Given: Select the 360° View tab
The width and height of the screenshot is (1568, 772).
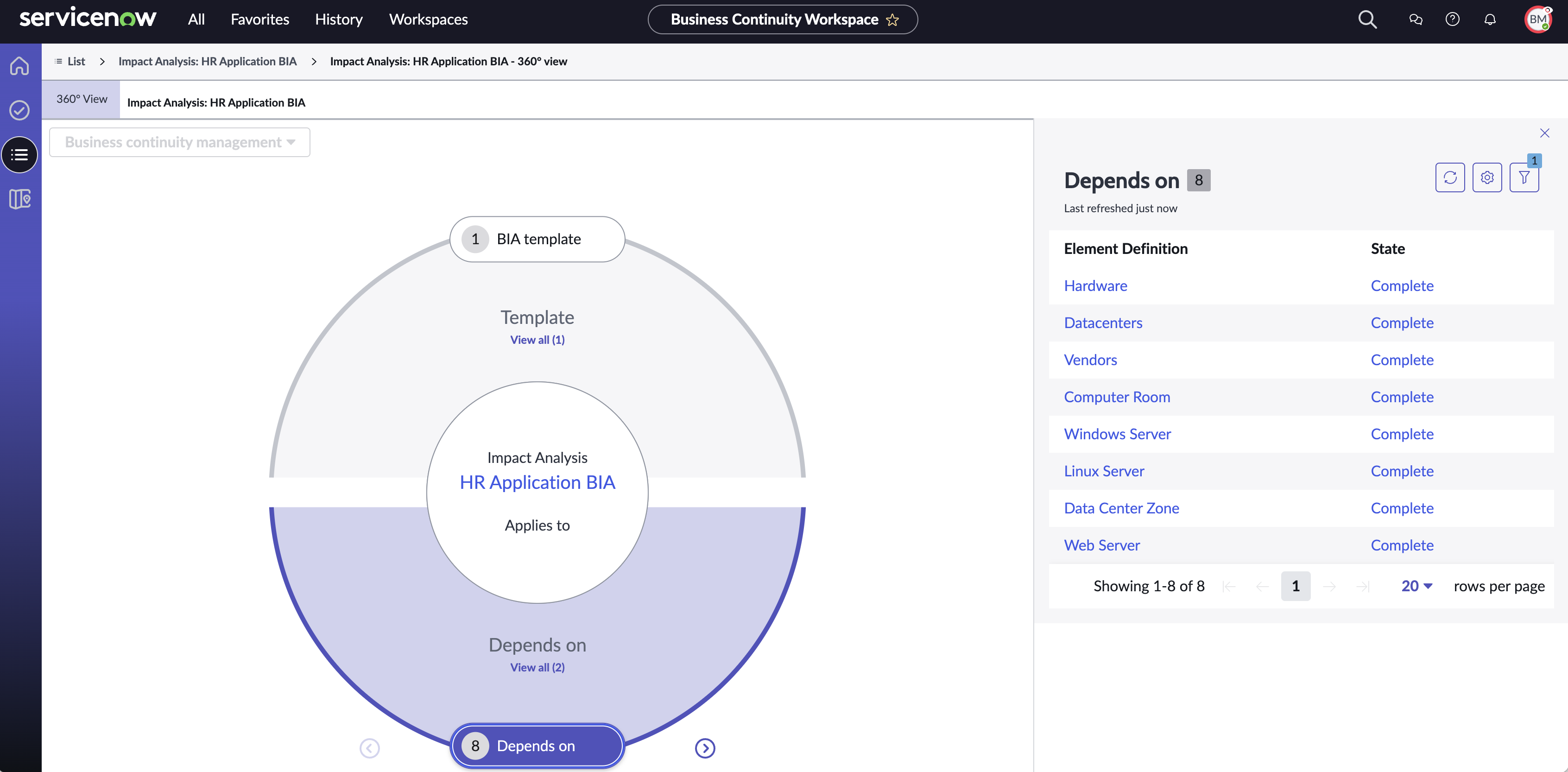Looking at the screenshot, I should pyautogui.click(x=82, y=99).
